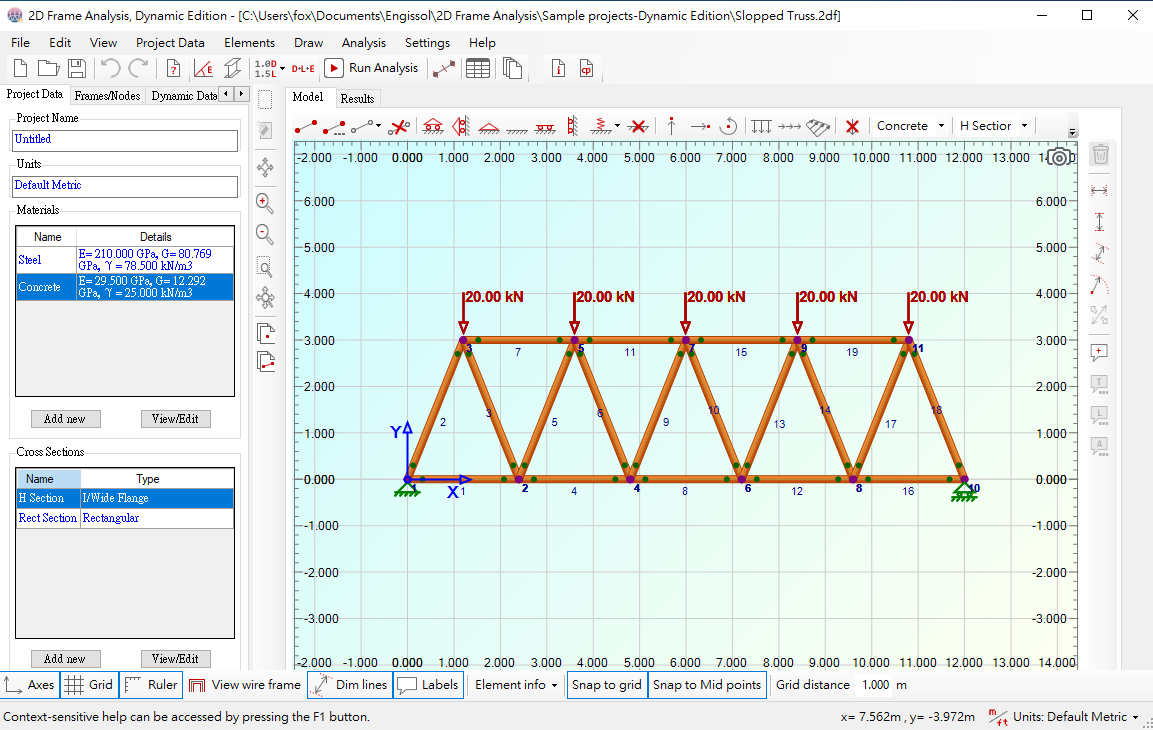Screen dimensions: 1153x730
Task: Click the zoom out magnifier icon
Action: point(265,234)
